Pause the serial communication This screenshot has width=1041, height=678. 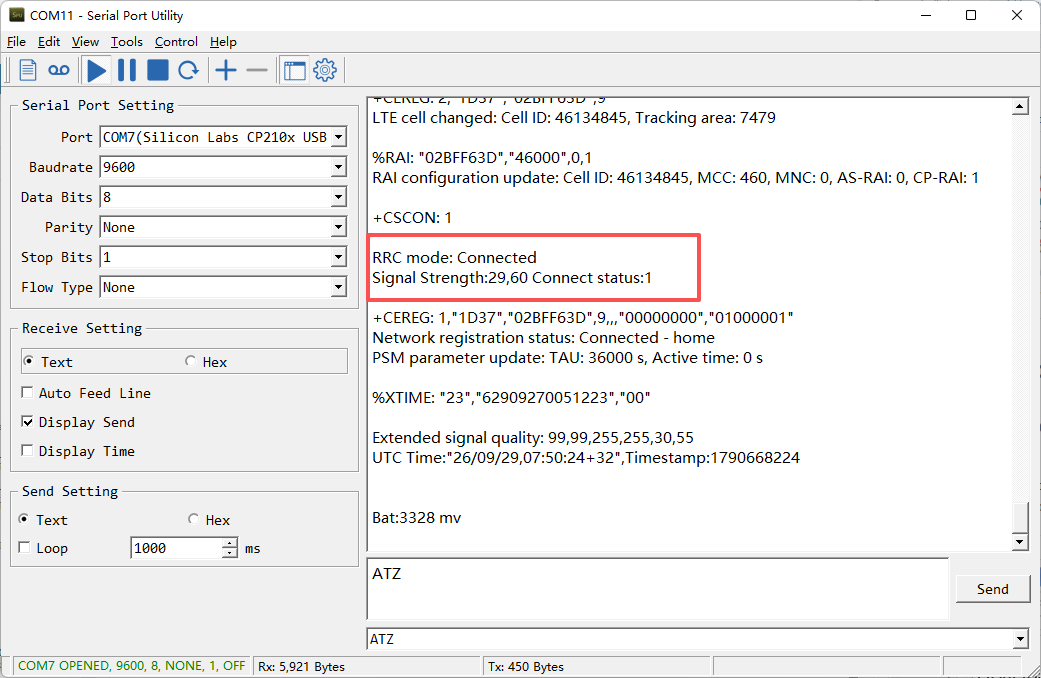pyautogui.click(x=127, y=70)
